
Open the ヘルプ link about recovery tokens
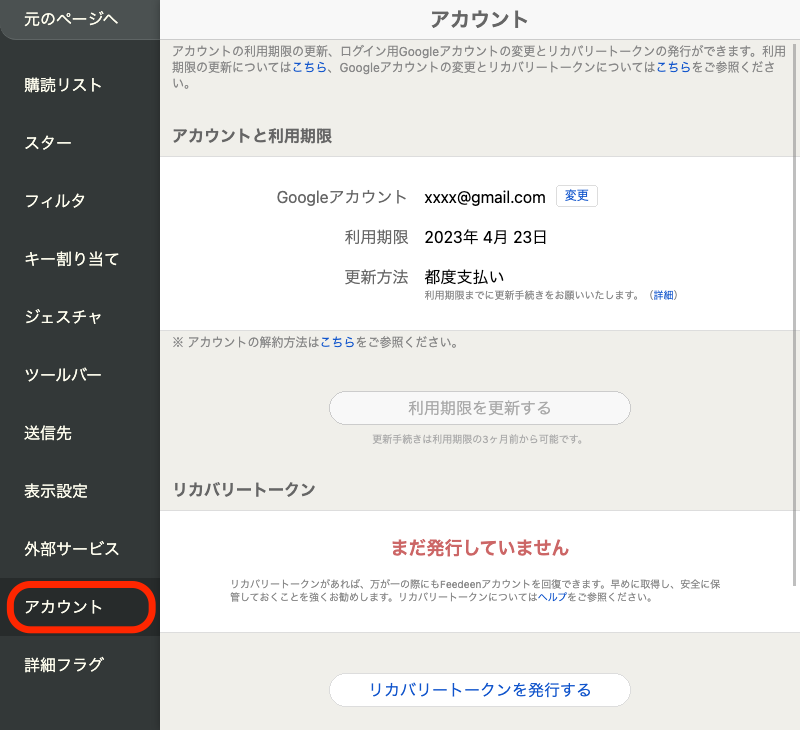tap(552, 597)
